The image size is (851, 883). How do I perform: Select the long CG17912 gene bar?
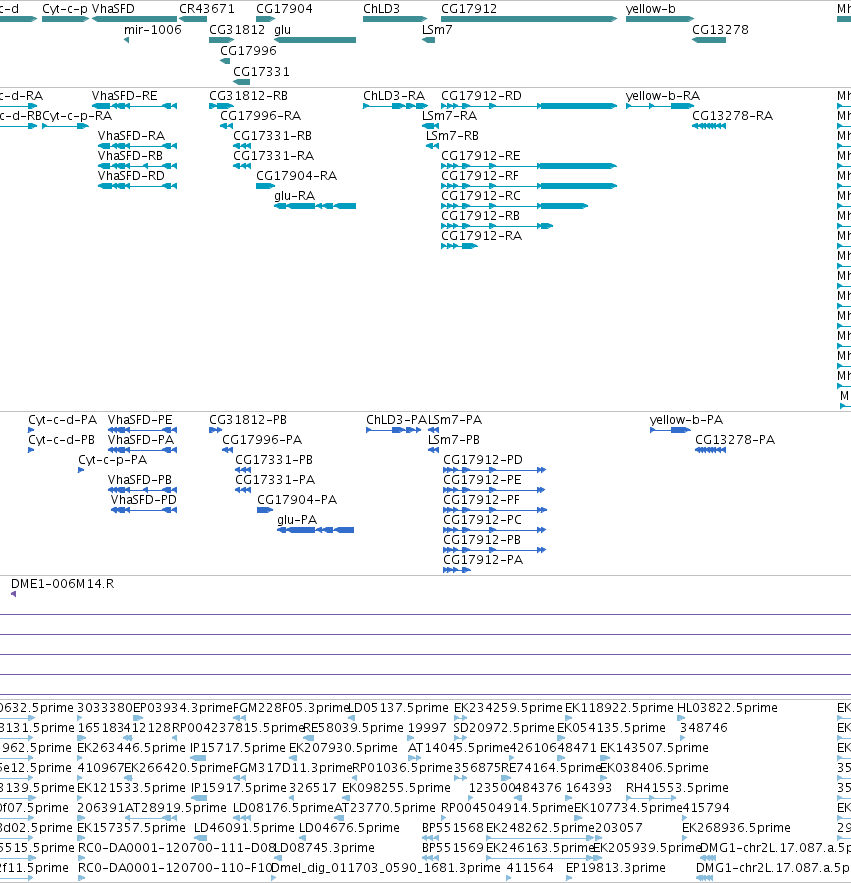tap(529, 19)
